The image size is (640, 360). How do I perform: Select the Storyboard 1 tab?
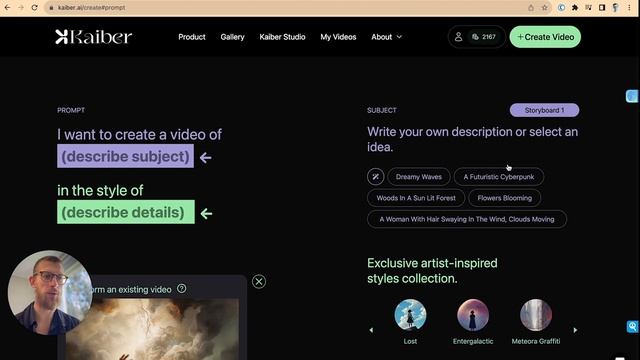(544, 110)
